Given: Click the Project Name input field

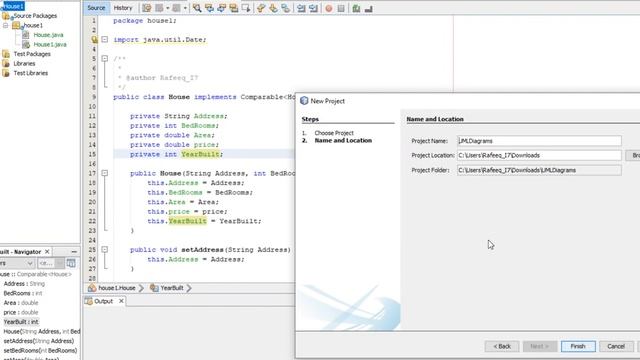Looking at the screenshot, I should 539,141.
